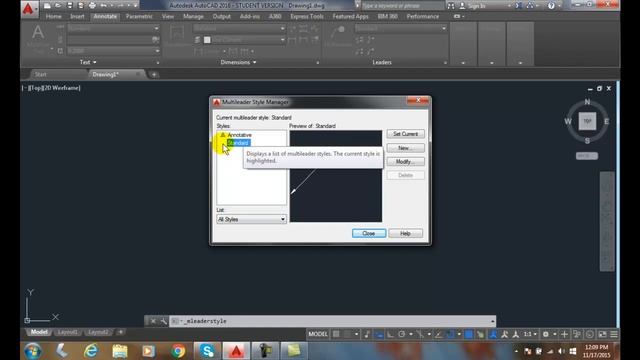Switch to the Express Tools ribbon tab
The height and width of the screenshot is (360, 640).
point(307,17)
